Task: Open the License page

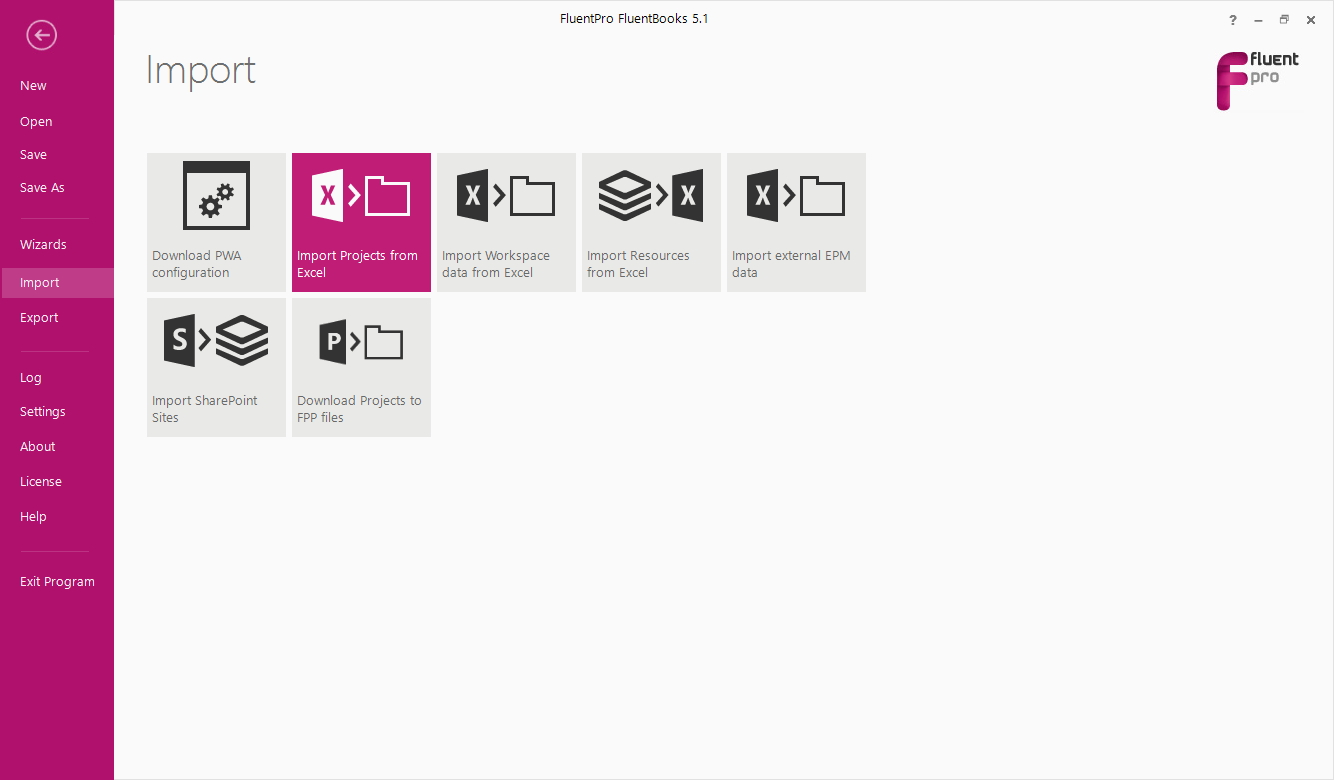Action: (x=41, y=482)
